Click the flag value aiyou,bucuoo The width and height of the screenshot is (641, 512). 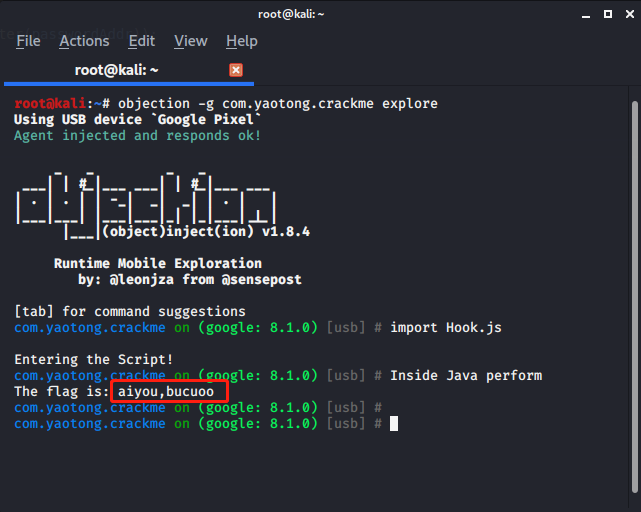(x=166, y=391)
